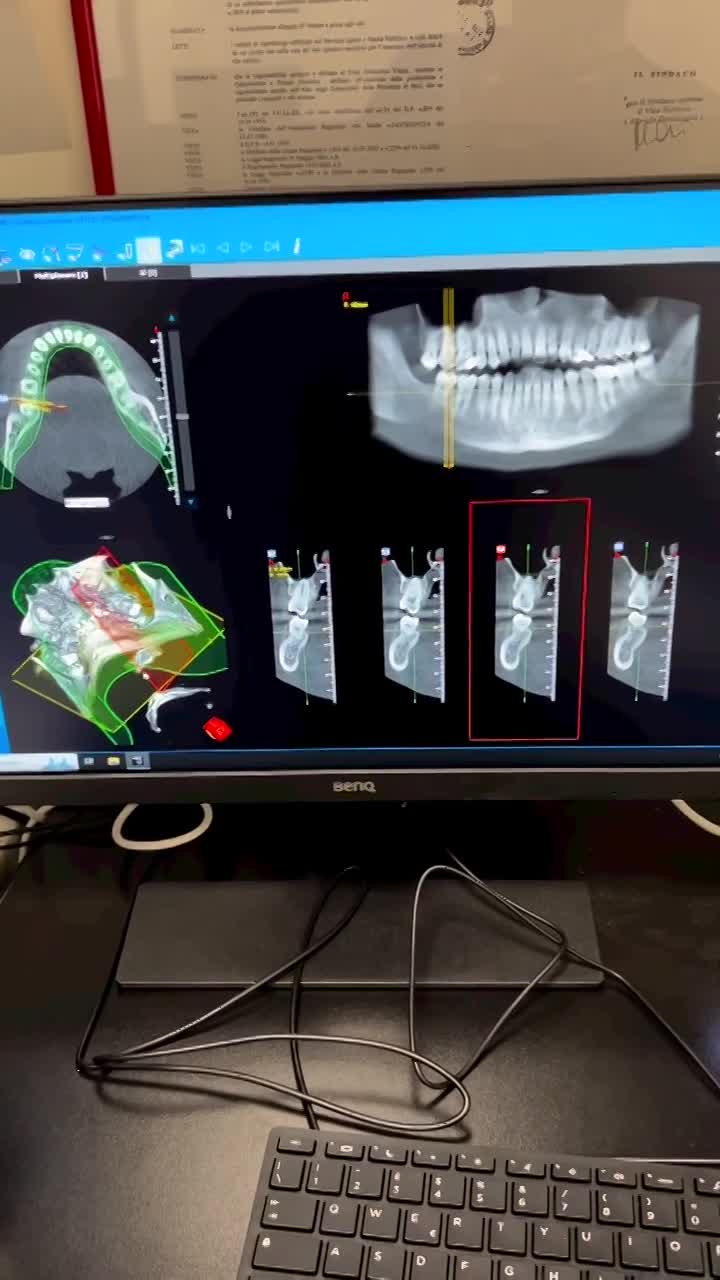Image resolution: width=720 pixels, height=1280 pixels.
Task: Jump to the last slice with skip-forward icon
Action: [271, 246]
